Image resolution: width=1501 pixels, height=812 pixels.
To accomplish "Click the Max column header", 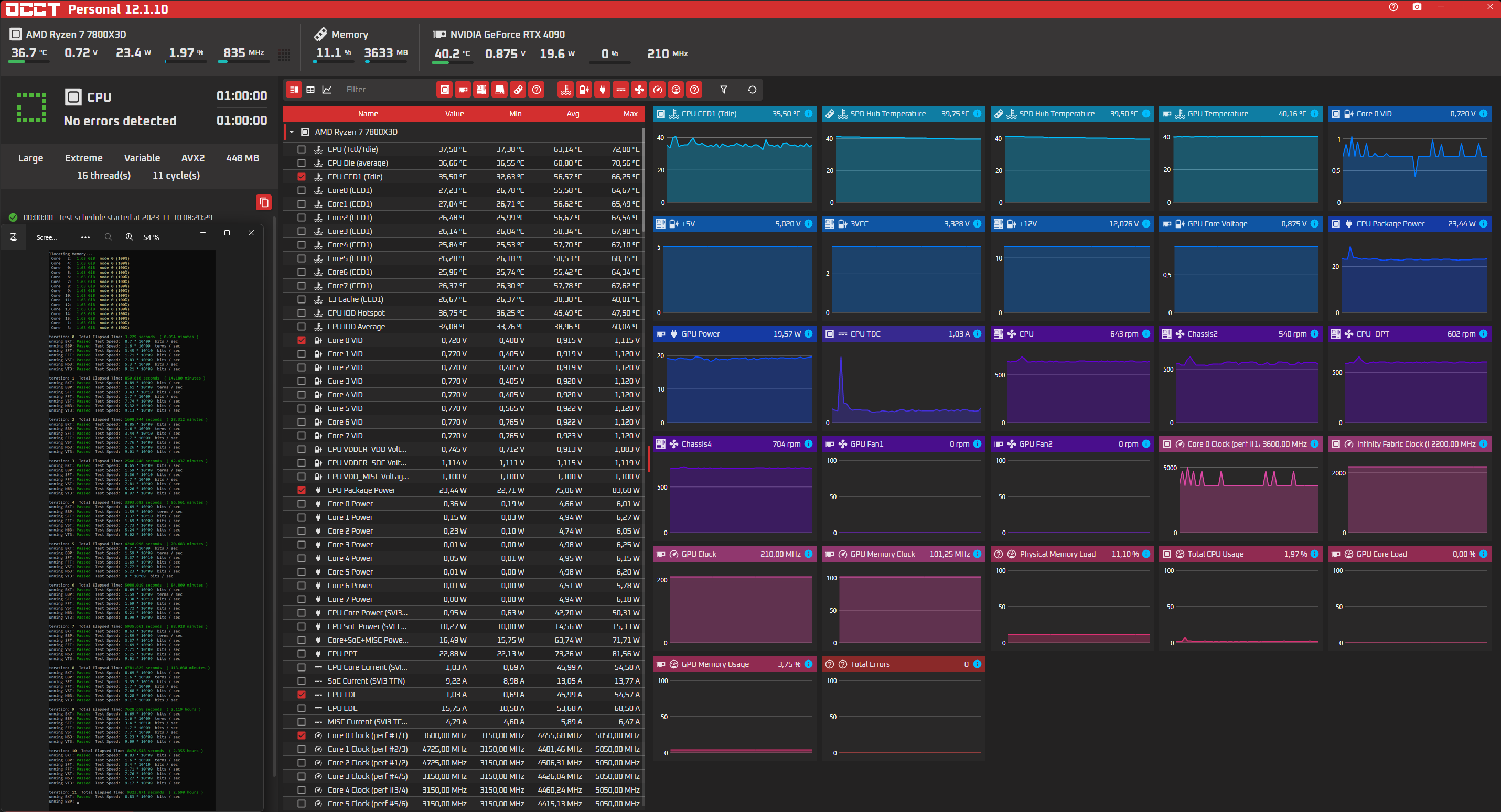I will tap(630, 114).
